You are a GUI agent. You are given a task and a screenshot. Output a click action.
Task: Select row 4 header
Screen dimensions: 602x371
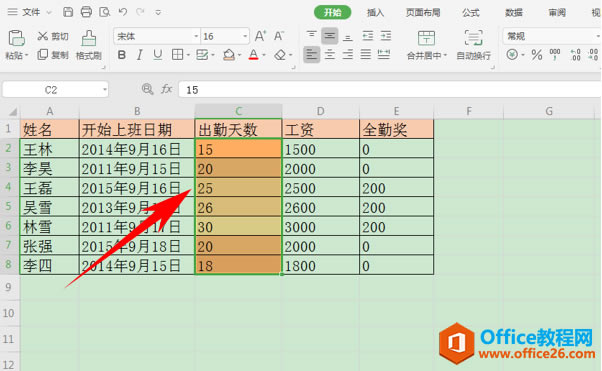(x=9, y=187)
